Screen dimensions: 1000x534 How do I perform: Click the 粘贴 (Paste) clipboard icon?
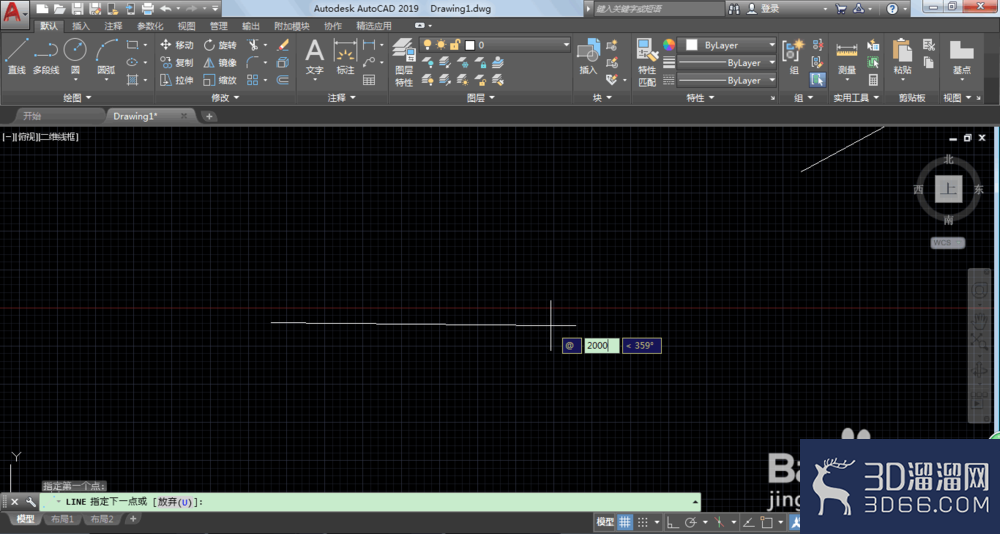(902, 57)
